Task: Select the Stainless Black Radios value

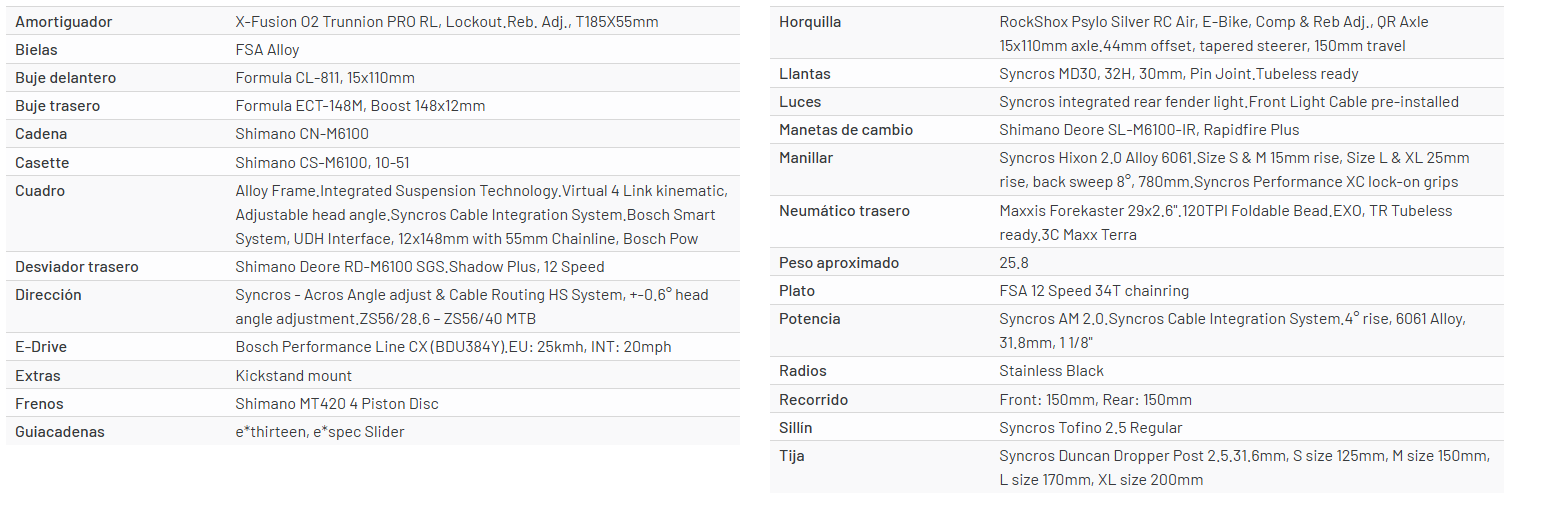Action: pyautogui.click(x=1052, y=370)
